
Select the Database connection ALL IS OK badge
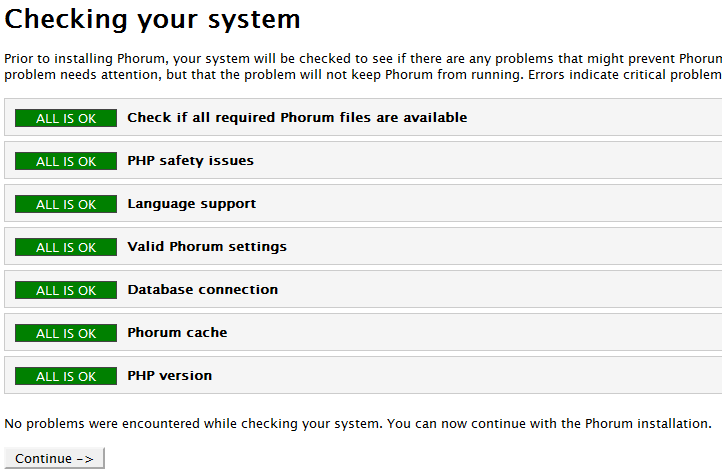[x=66, y=290]
